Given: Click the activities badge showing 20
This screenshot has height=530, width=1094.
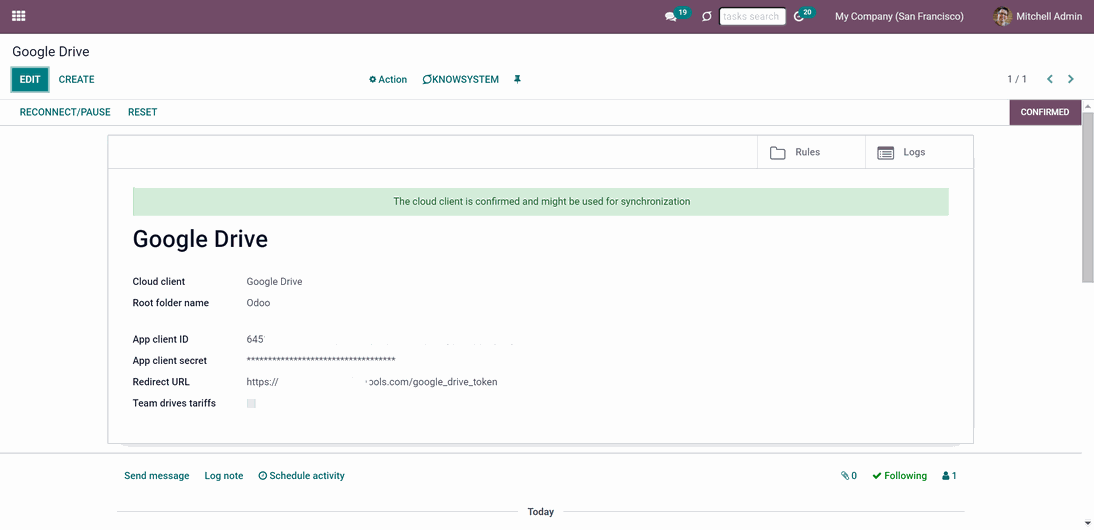Looking at the screenshot, I should click(x=807, y=12).
